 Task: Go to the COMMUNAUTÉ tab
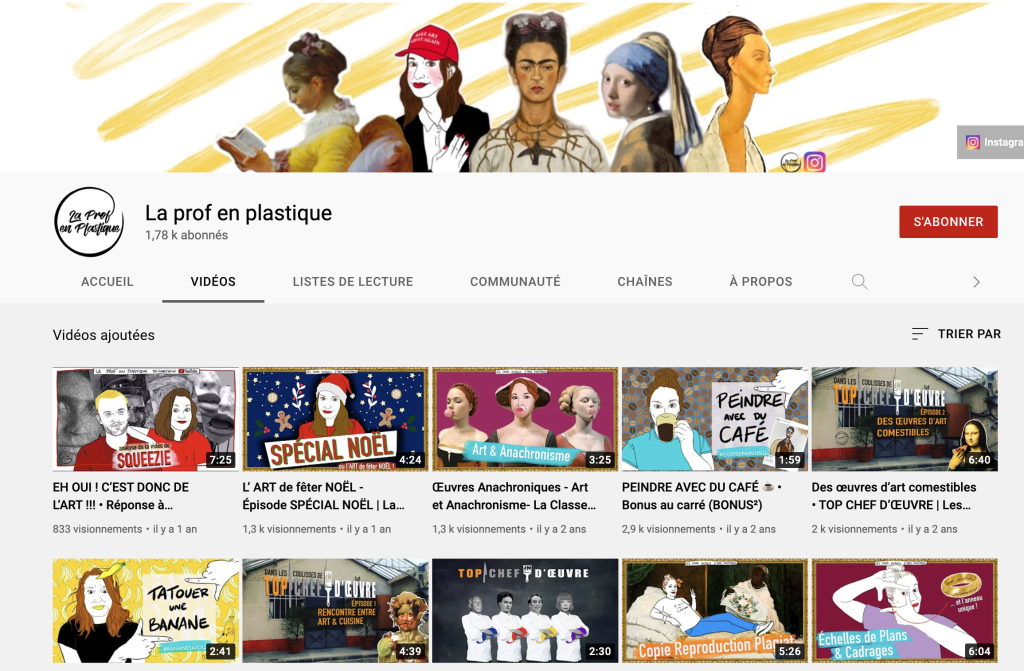[515, 282]
